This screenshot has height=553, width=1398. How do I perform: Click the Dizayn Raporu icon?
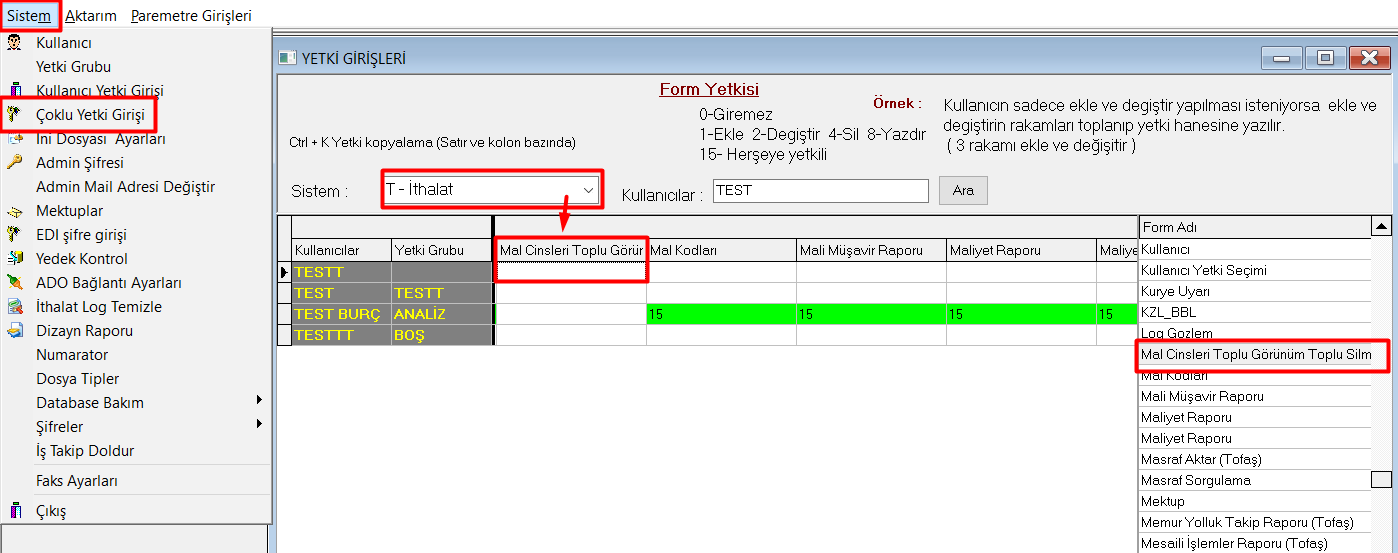click(14, 331)
